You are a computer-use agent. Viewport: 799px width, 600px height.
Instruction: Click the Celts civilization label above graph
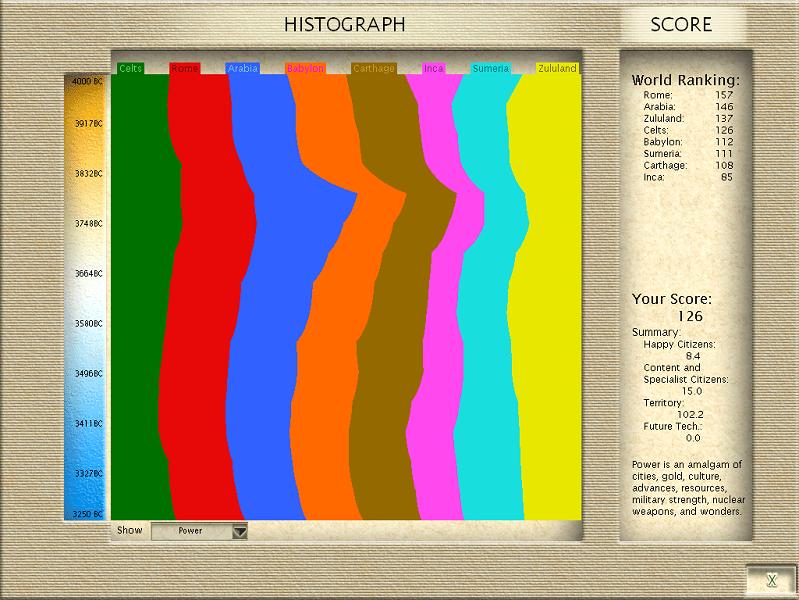click(130, 69)
